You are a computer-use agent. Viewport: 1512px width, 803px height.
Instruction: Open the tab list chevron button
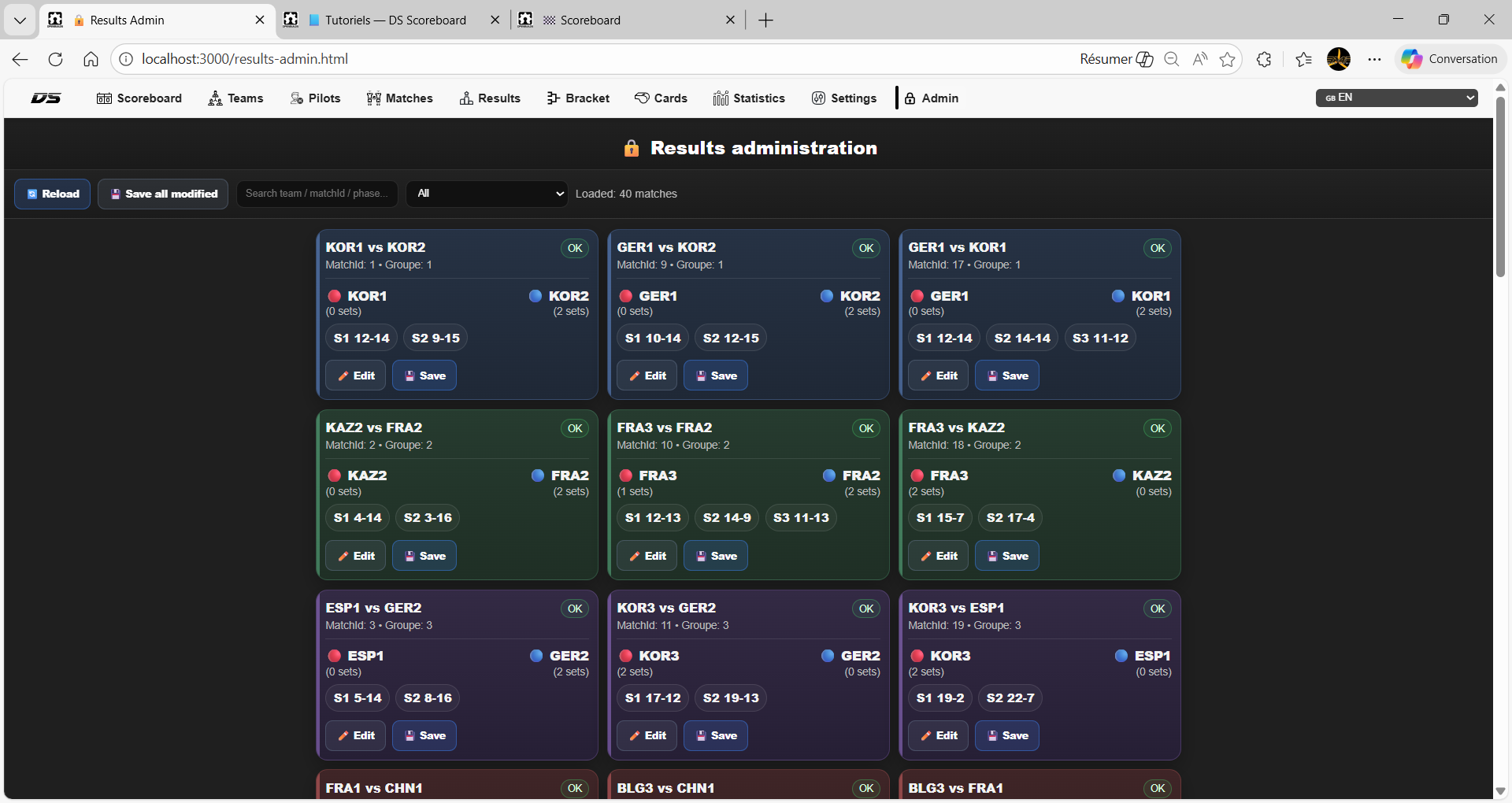pyautogui.click(x=20, y=20)
